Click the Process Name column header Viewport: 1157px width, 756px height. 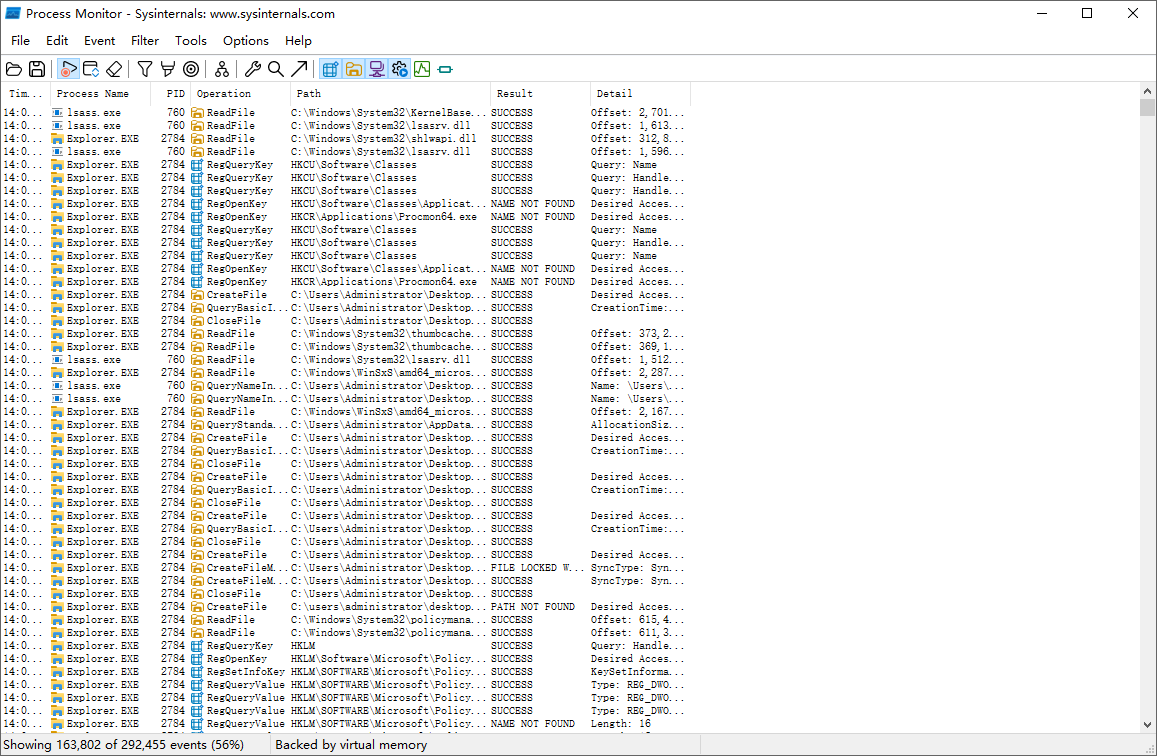(100, 94)
